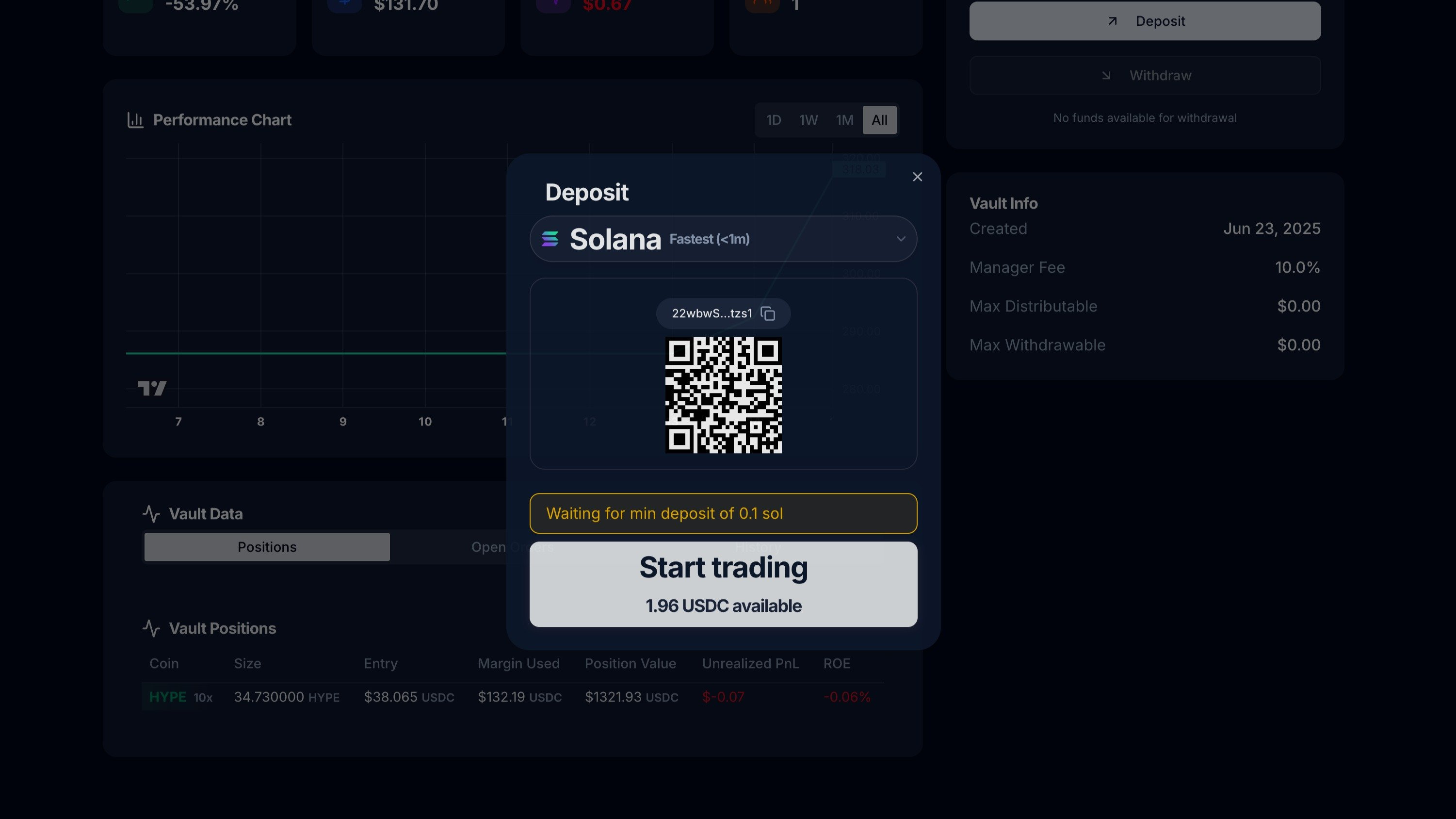Click the Unrealized PnL column header

point(750,663)
